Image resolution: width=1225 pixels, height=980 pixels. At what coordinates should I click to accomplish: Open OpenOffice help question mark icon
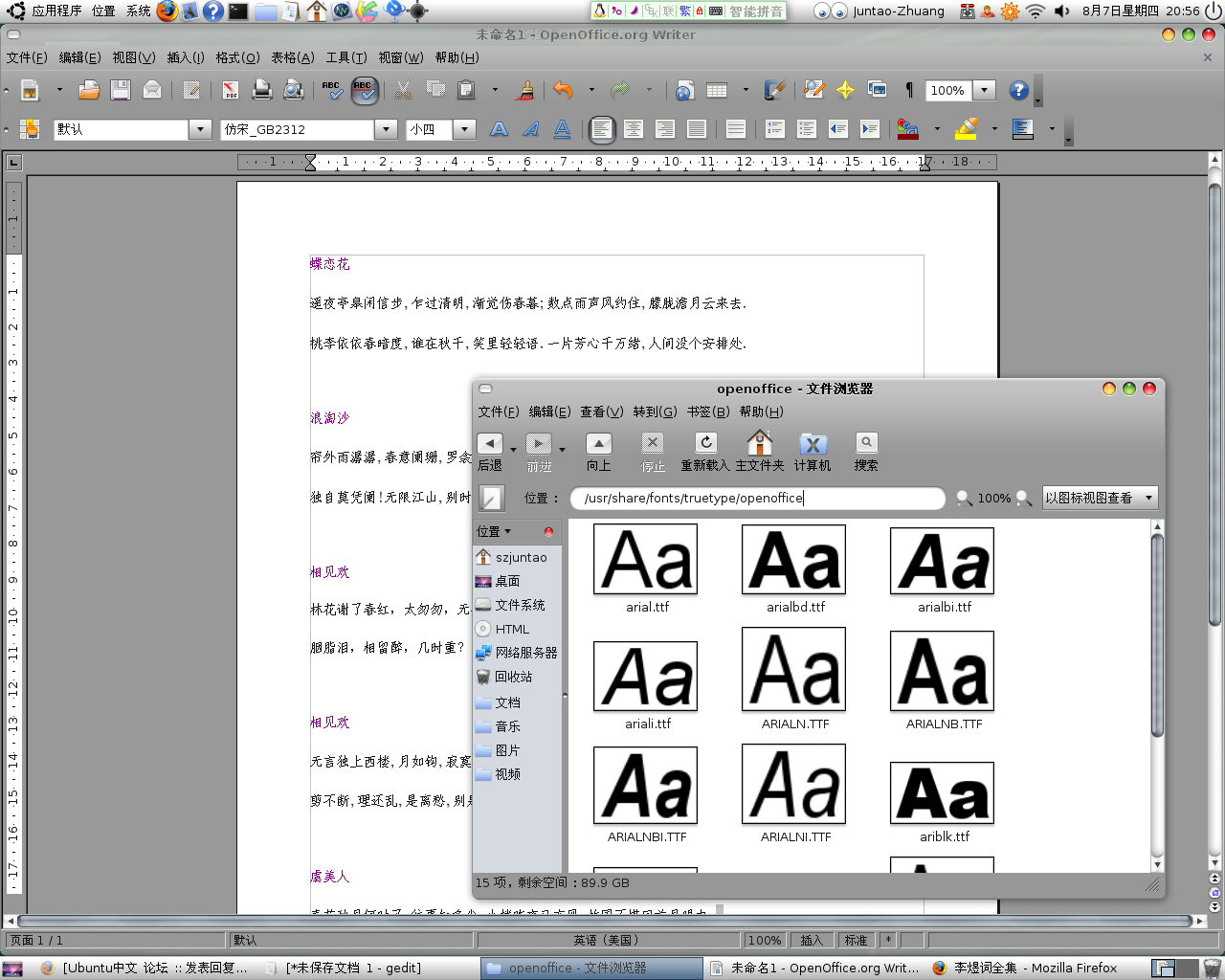1019,90
